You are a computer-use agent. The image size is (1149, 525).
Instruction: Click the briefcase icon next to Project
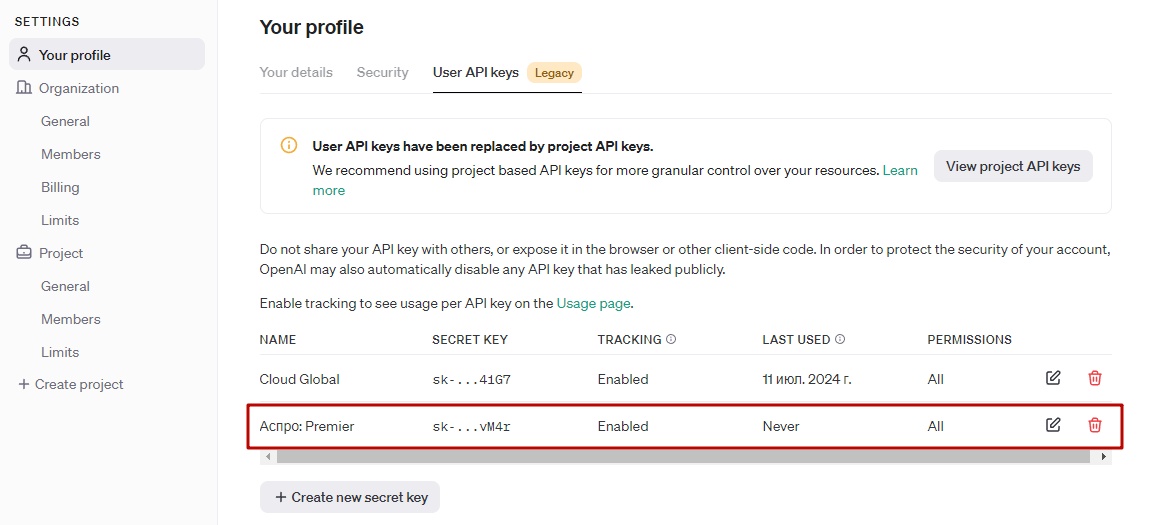(x=24, y=253)
